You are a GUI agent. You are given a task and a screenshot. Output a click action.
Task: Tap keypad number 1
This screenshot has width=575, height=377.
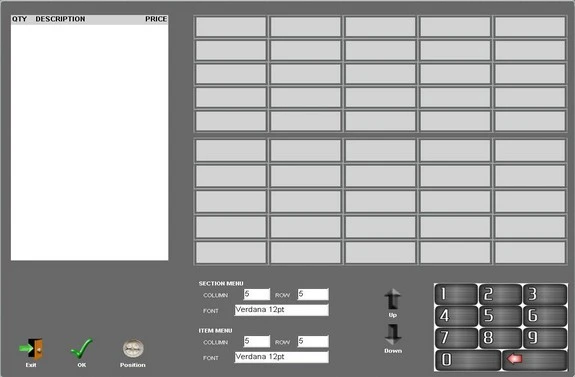[456, 294]
